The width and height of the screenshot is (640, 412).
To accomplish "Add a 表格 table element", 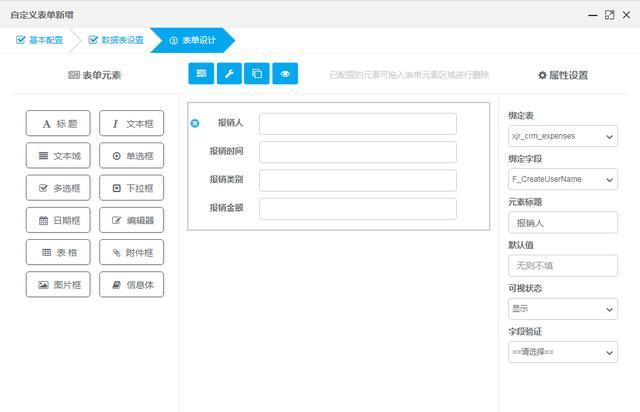I will pyautogui.click(x=58, y=252).
